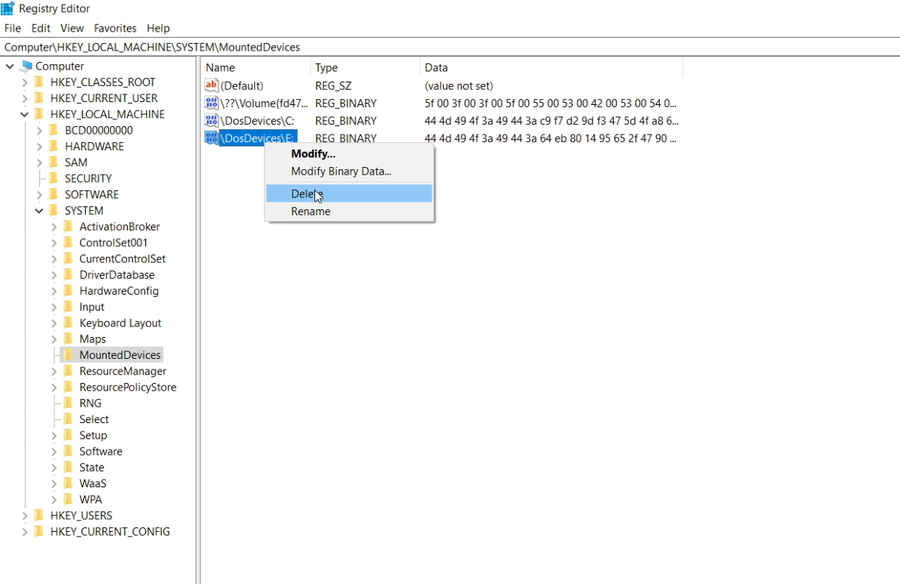The width and height of the screenshot is (900, 584).
Task: Expand the ResourceManager key node
Action: coord(54,371)
